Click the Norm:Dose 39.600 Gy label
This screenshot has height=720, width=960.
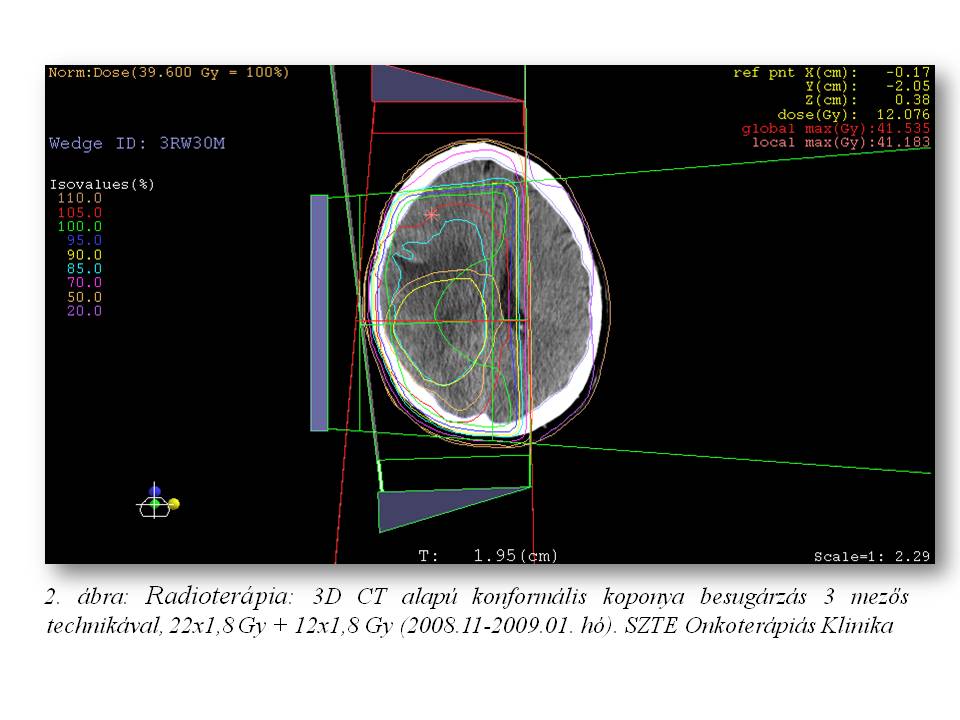169,73
